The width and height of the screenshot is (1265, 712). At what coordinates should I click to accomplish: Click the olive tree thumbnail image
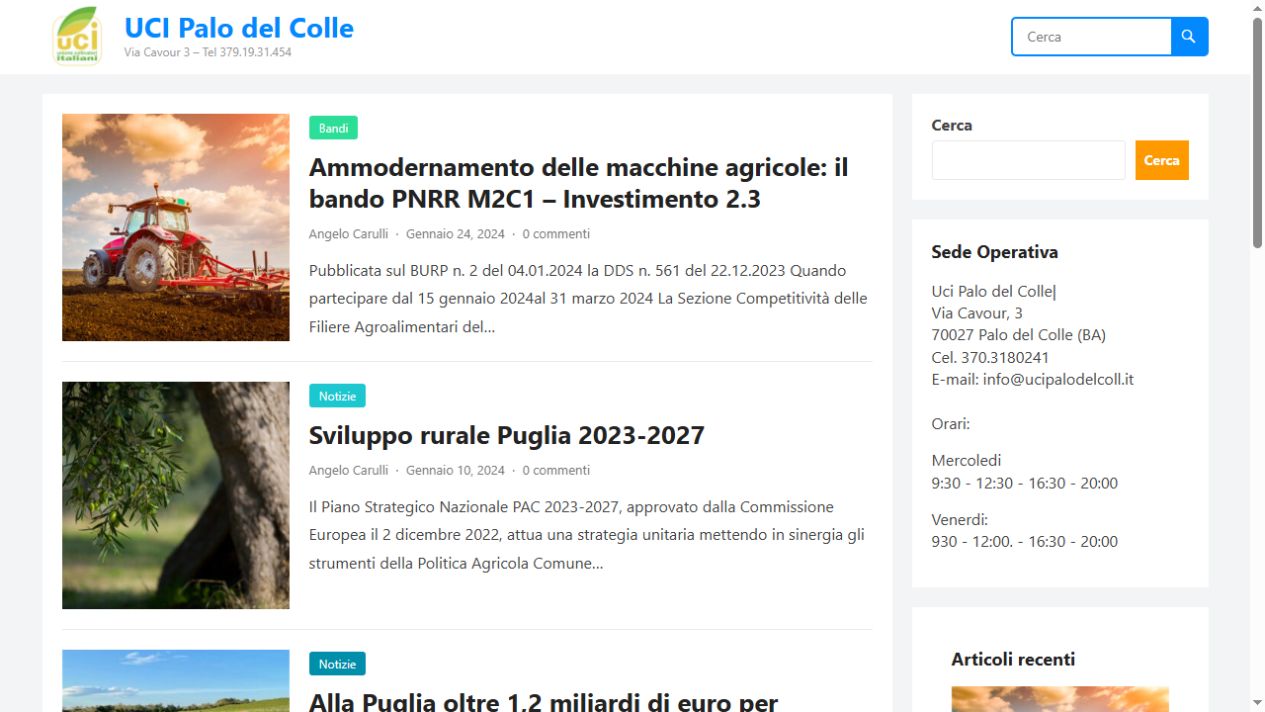pyautogui.click(x=176, y=495)
